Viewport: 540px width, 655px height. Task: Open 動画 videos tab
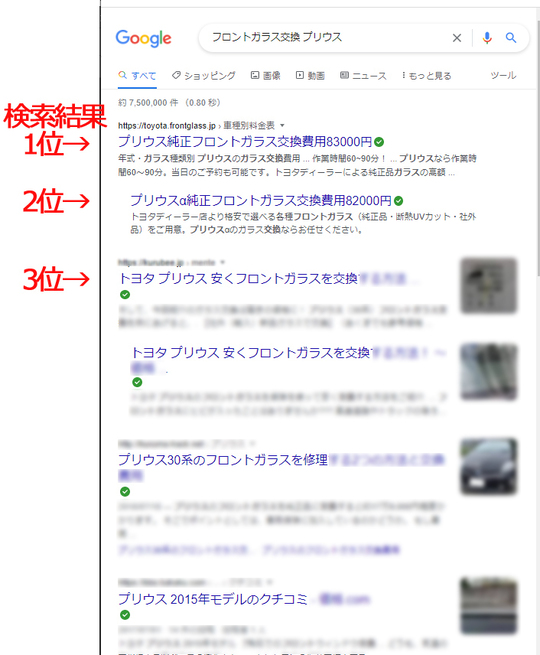coord(310,76)
